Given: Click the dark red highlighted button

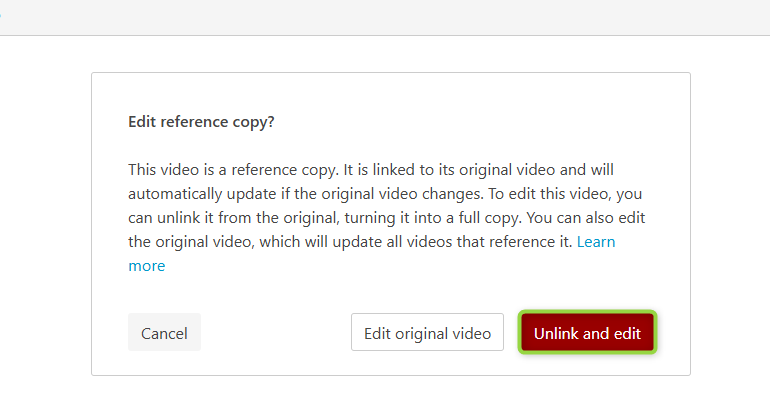Looking at the screenshot, I should coord(587,332).
